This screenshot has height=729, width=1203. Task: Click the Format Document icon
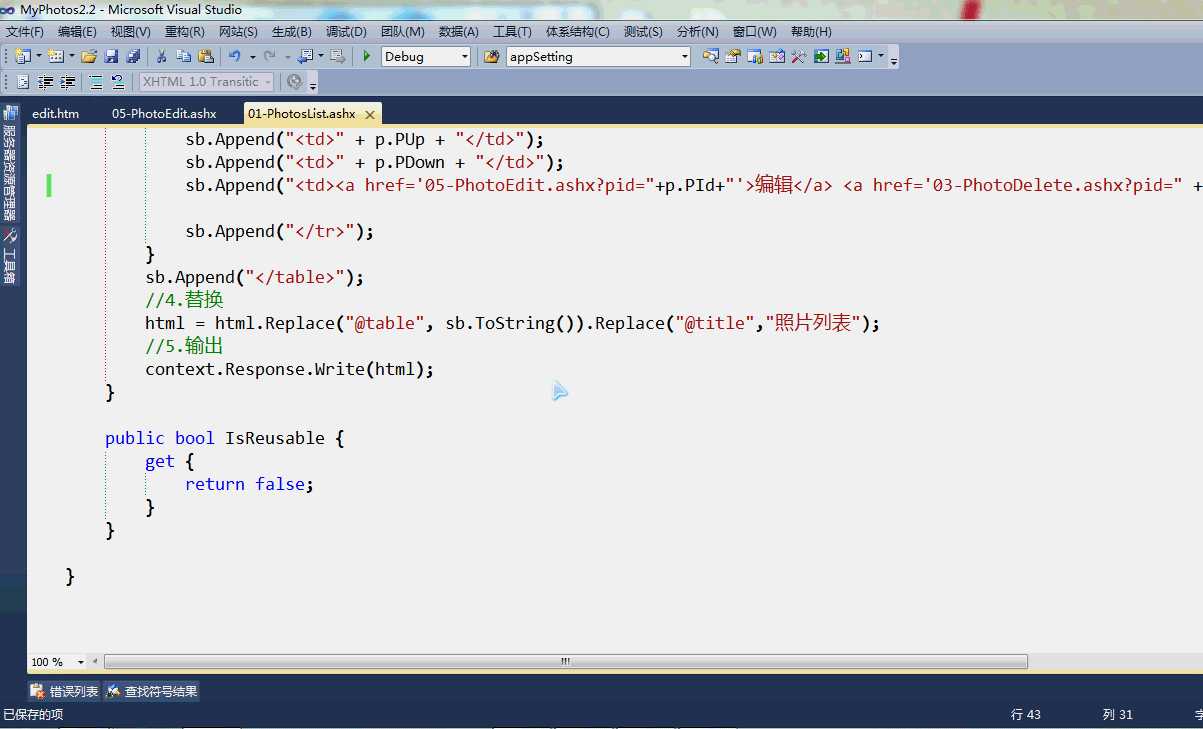point(22,82)
